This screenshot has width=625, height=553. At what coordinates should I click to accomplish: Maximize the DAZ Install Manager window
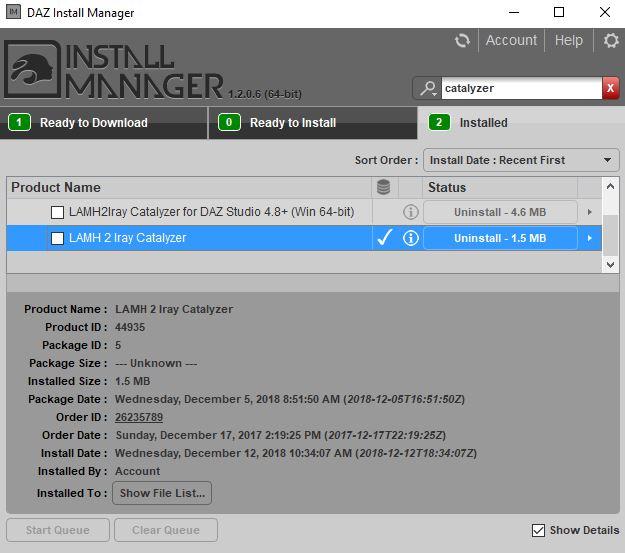pos(559,12)
